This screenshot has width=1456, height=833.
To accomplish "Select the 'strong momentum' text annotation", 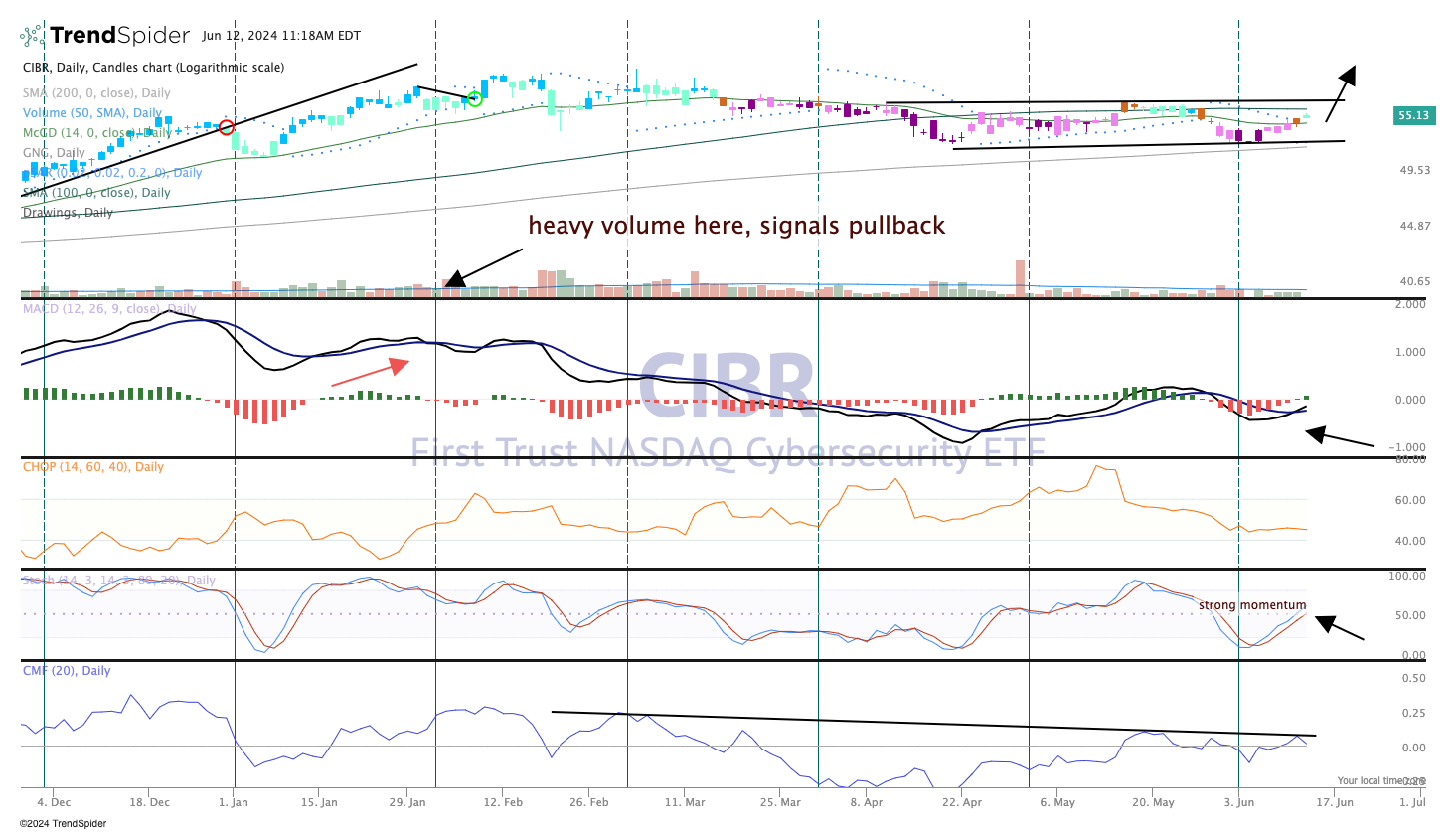I will 1251,605.
